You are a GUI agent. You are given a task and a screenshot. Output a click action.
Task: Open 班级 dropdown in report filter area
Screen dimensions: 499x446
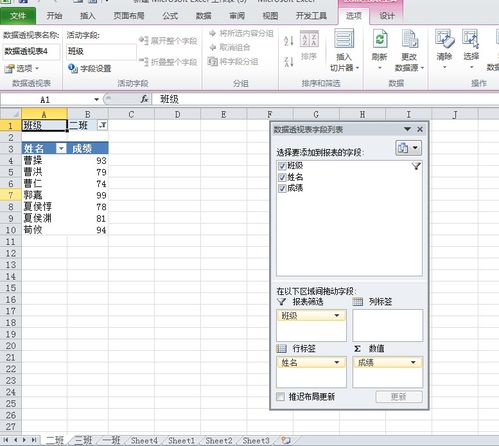[x=337, y=315]
